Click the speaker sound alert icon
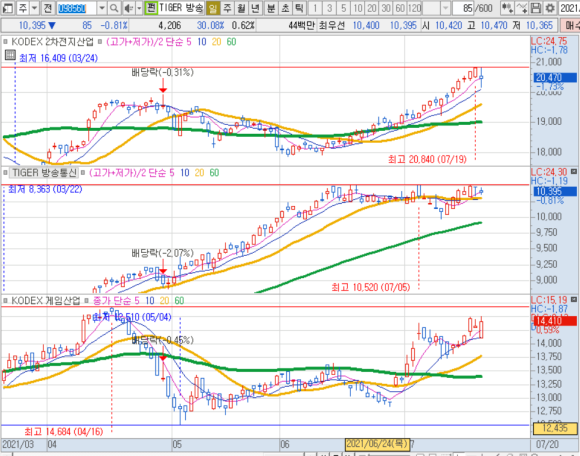This screenshot has width=580, height=456. coord(128,8)
